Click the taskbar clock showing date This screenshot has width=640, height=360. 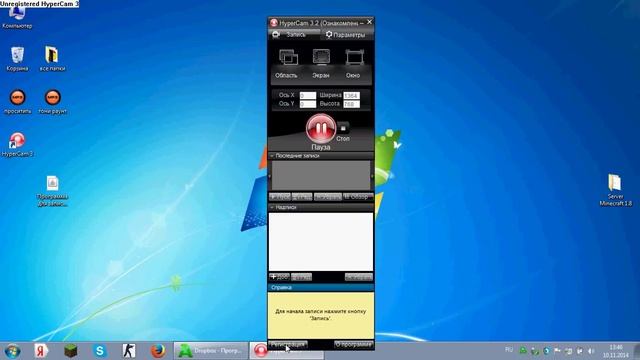[616, 351]
